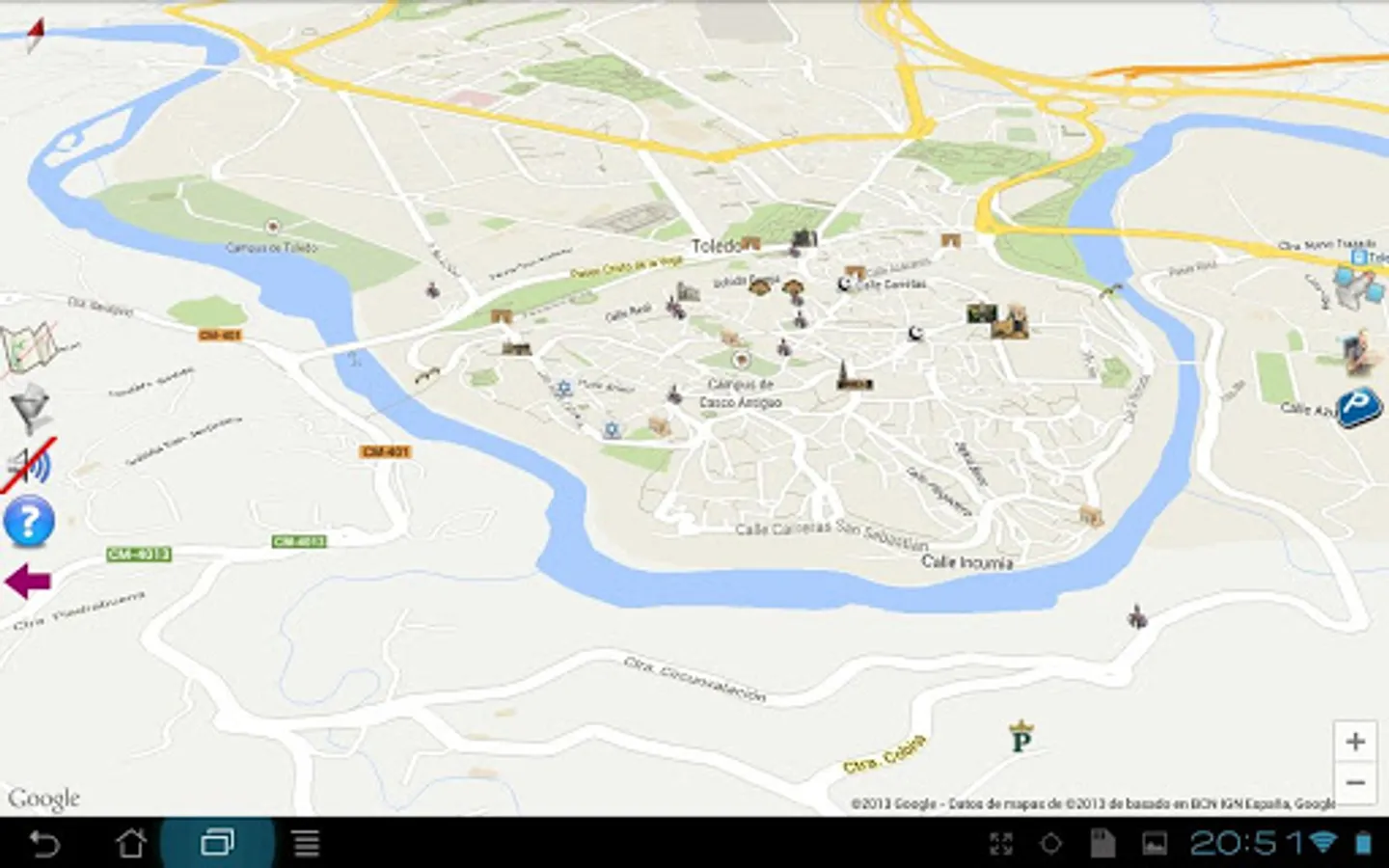
Task: Open Android recent apps
Action: (217, 844)
